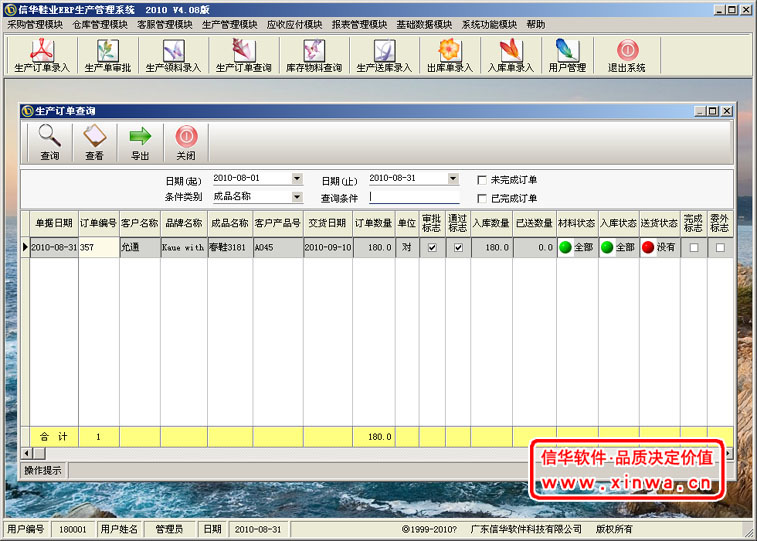Toggle the 委外标志 checkbox for order 357

pos(720,248)
